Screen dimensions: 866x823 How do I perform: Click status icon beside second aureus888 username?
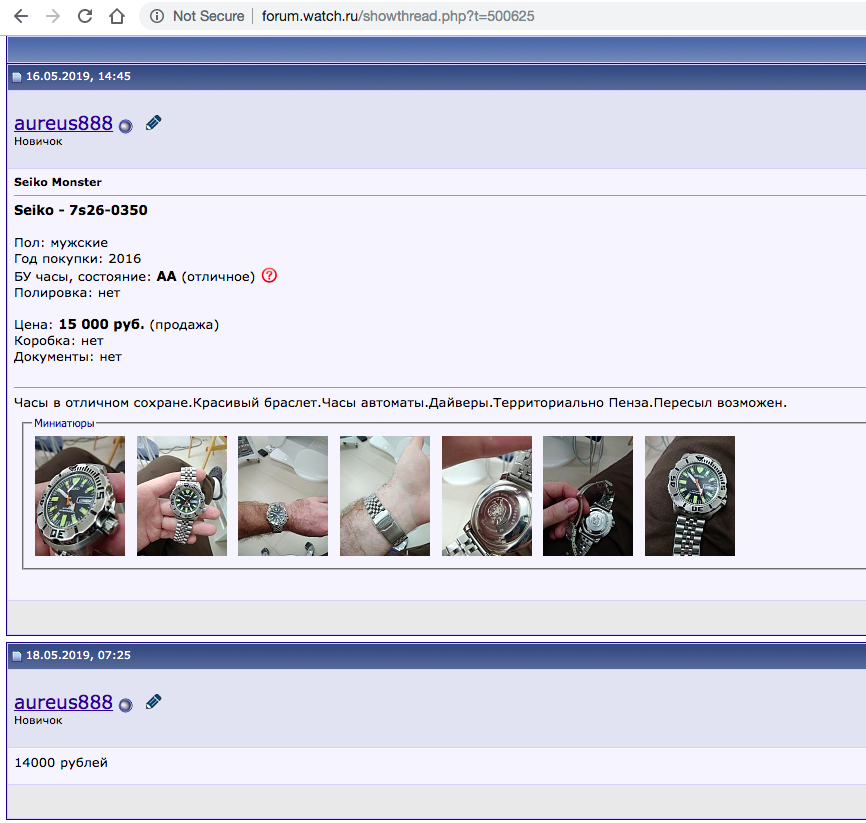(x=125, y=705)
